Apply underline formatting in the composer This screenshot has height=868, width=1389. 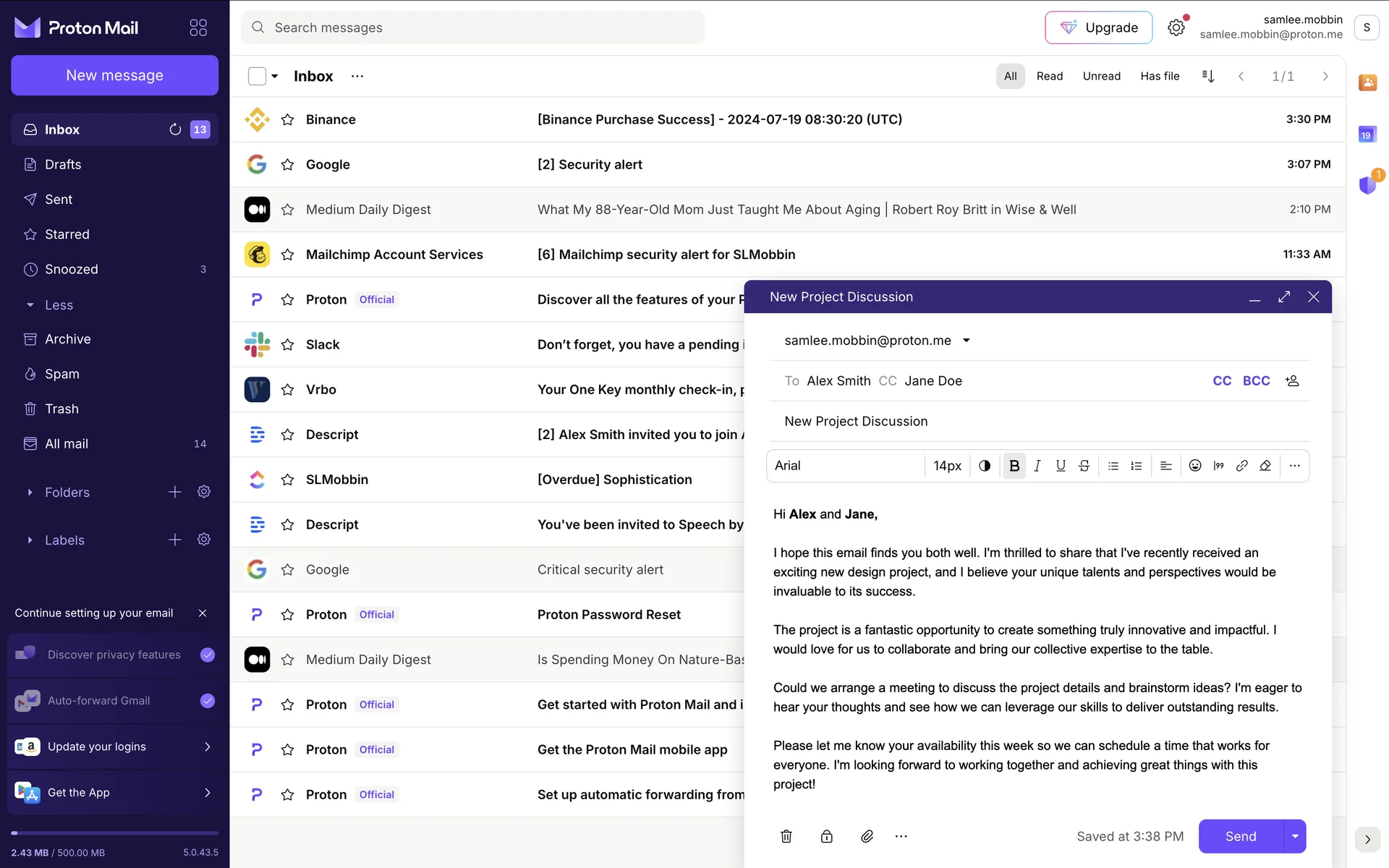point(1061,466)
